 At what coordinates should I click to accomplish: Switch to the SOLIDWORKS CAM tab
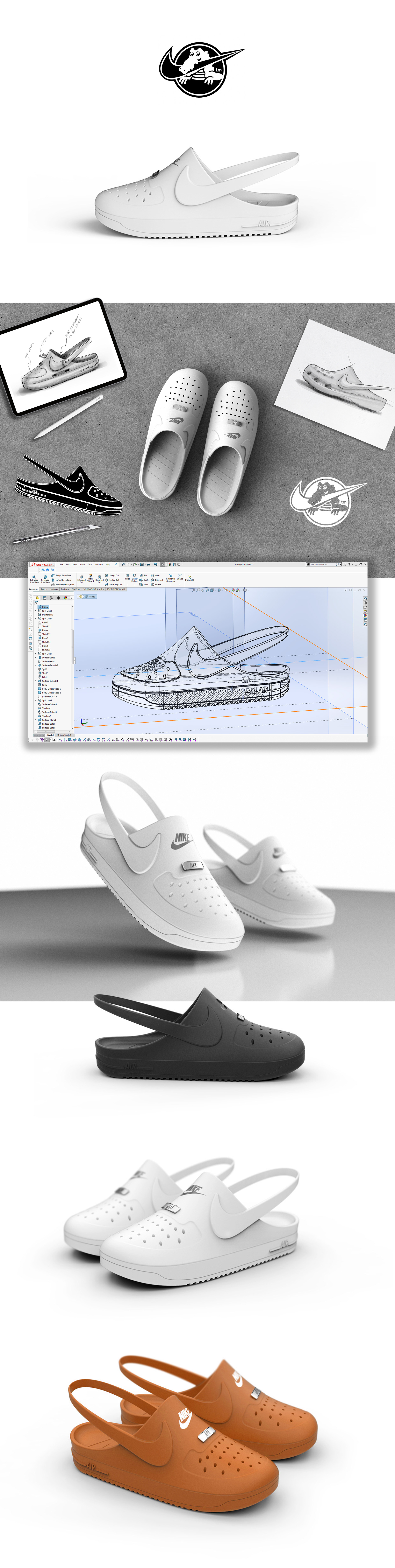(116, 589)
